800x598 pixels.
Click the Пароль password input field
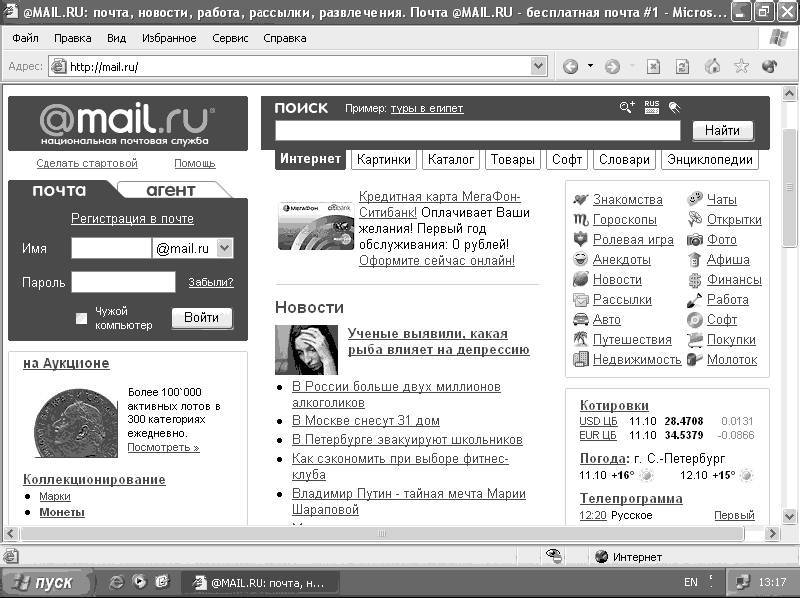123,282
